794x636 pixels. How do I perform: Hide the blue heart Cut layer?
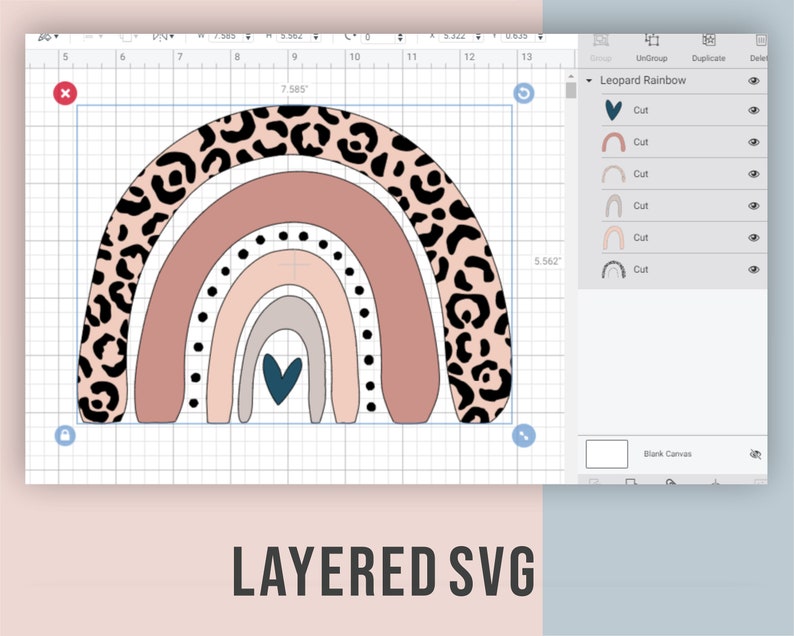tap(753, 110)
